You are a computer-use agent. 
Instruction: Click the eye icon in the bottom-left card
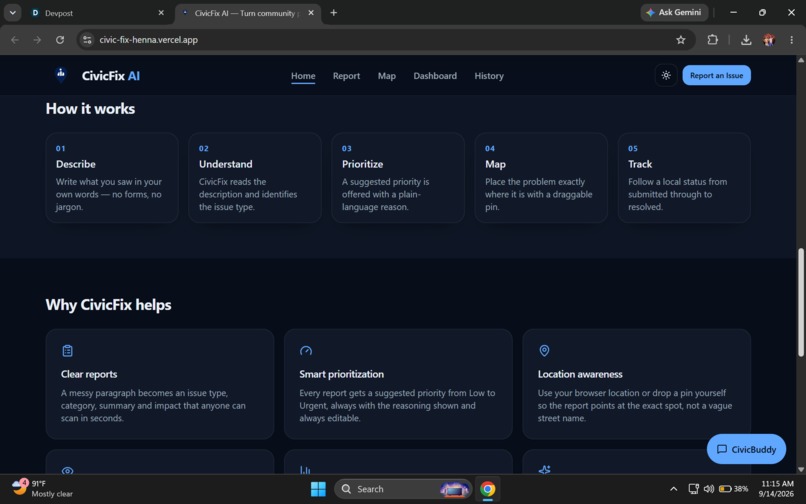tap(67, 470)
